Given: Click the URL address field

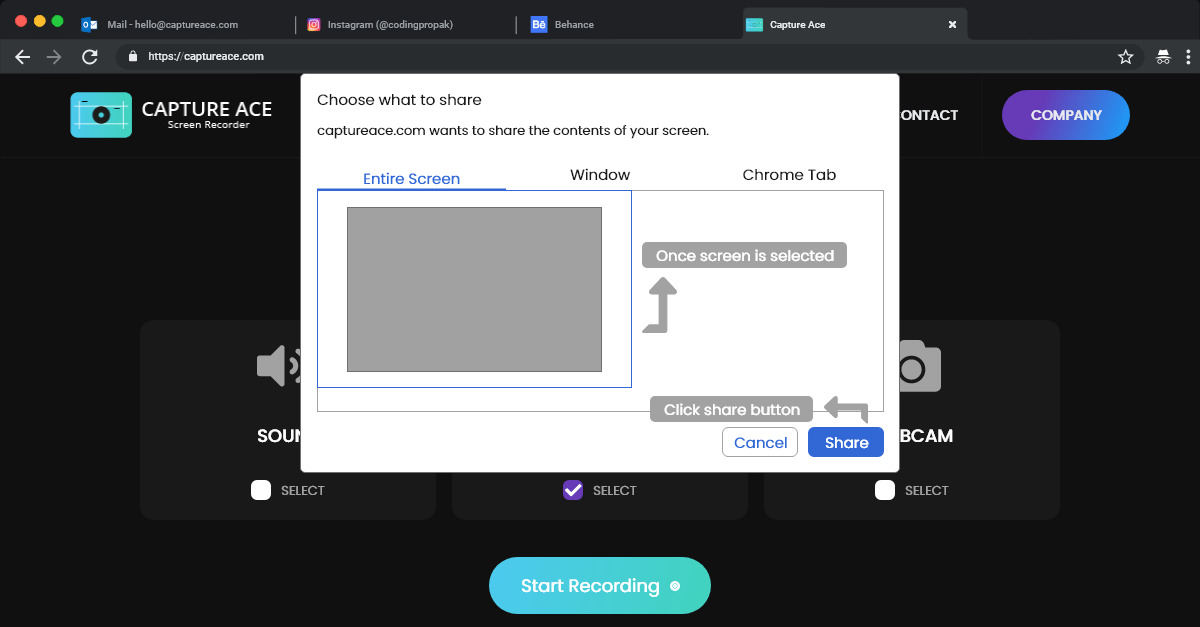Looking at the screenshot, I should pyautogui.click(x=600, y=57).
